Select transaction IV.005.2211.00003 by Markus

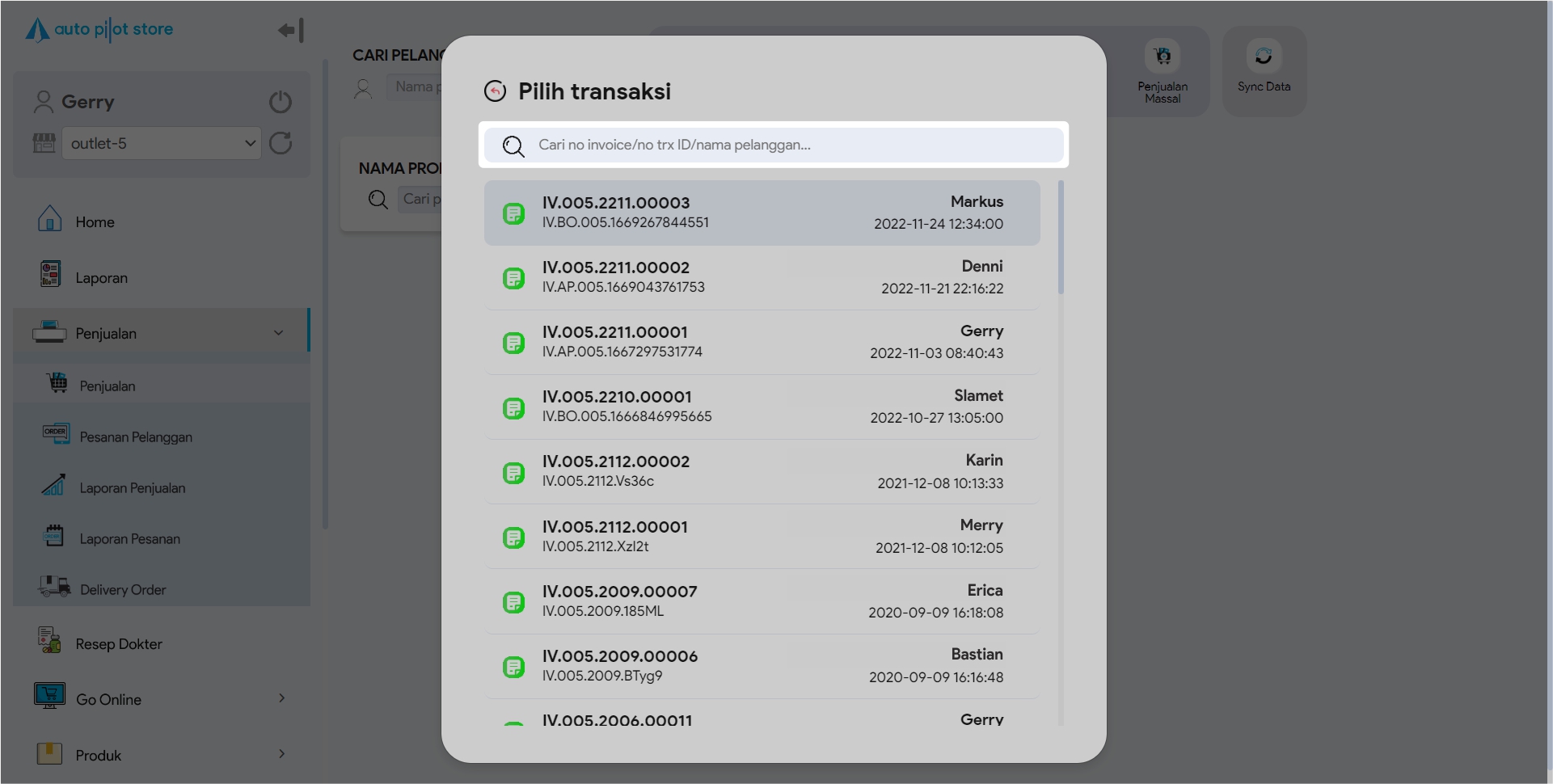761,213
